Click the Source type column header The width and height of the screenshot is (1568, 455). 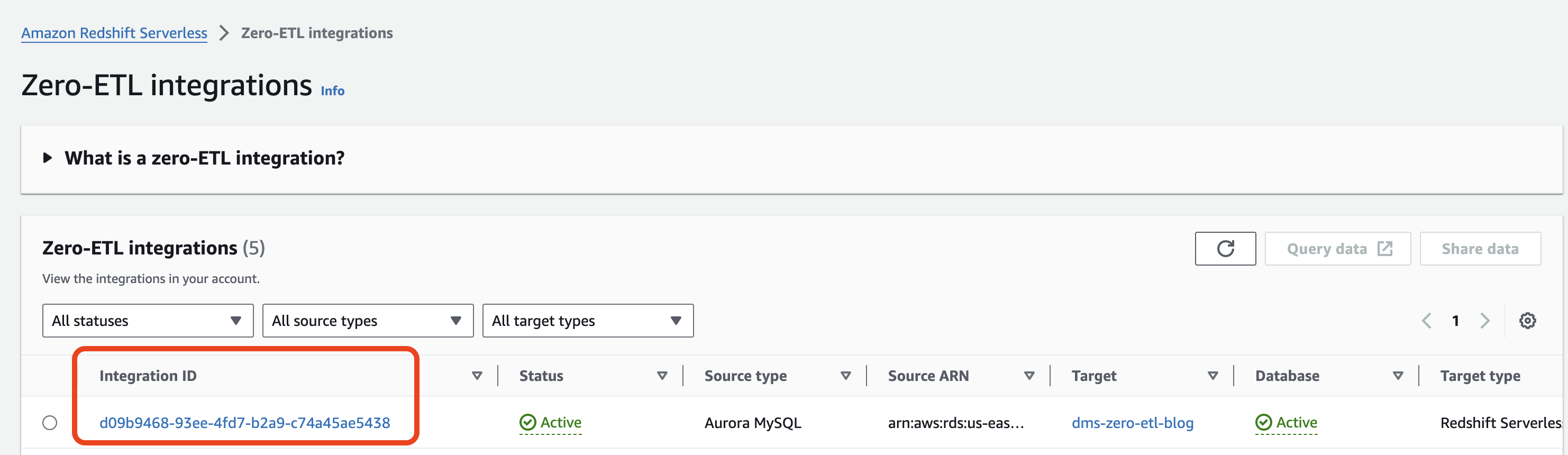[x=745, y=376]
